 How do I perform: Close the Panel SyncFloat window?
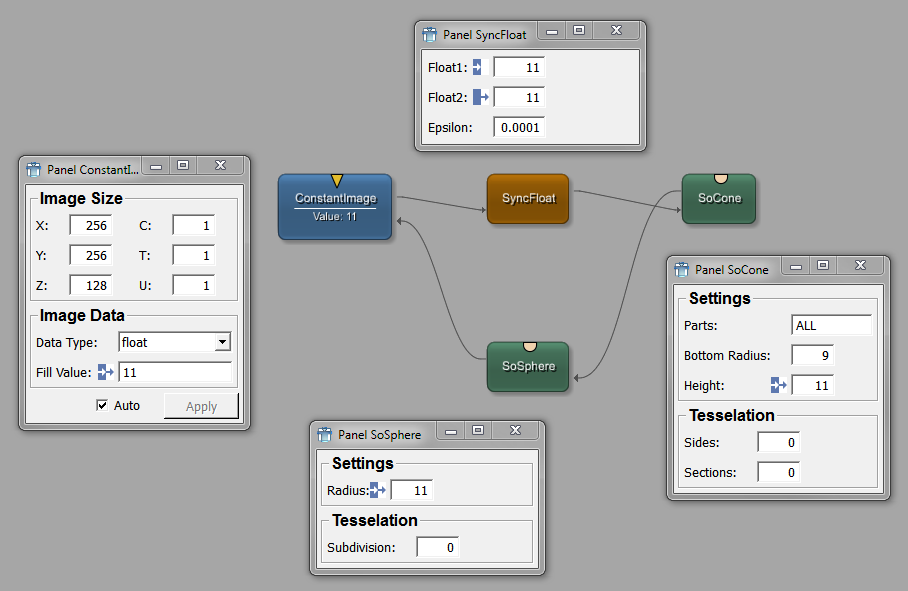click(x=616, y=31)
